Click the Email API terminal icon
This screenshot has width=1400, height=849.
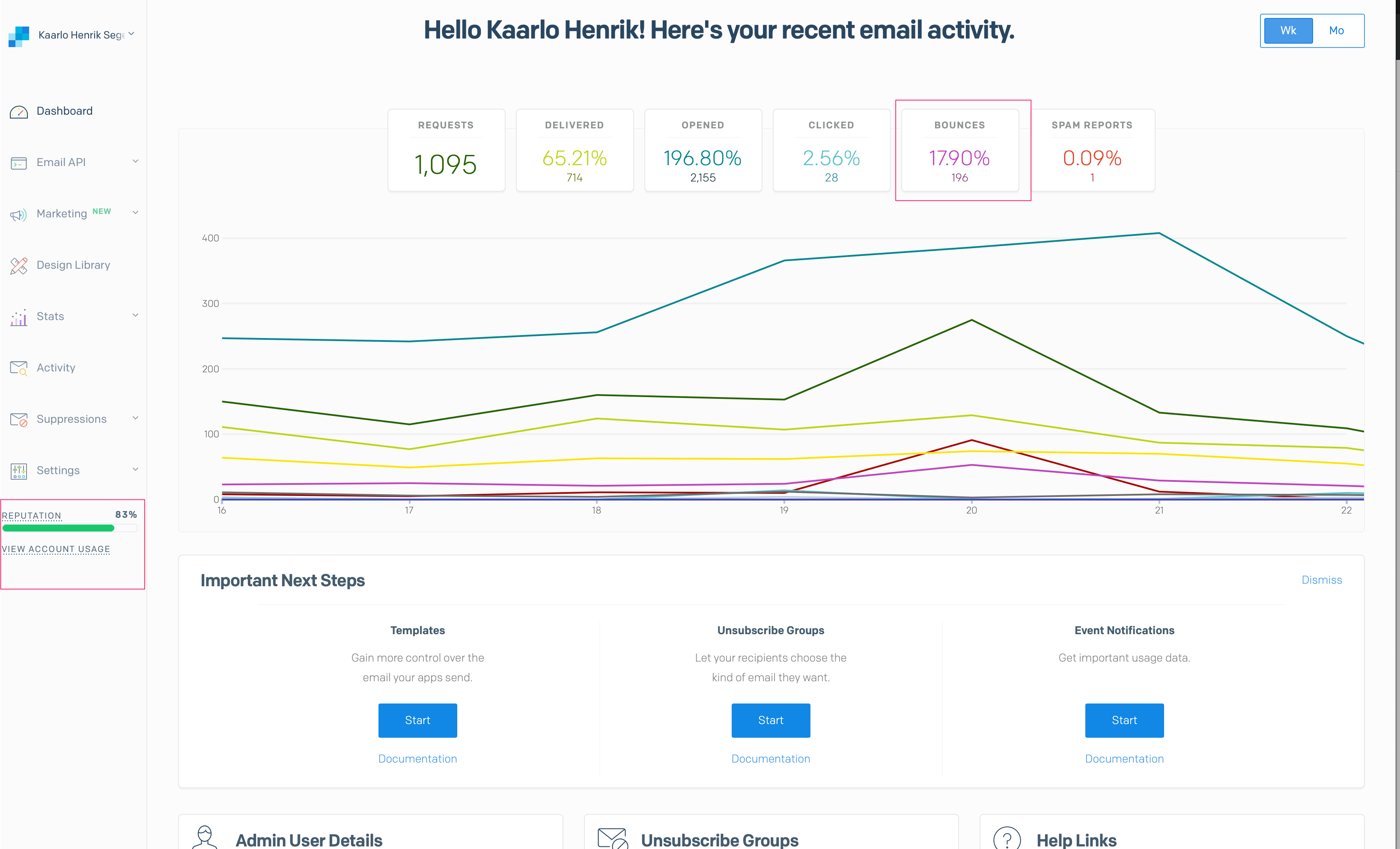19,163
